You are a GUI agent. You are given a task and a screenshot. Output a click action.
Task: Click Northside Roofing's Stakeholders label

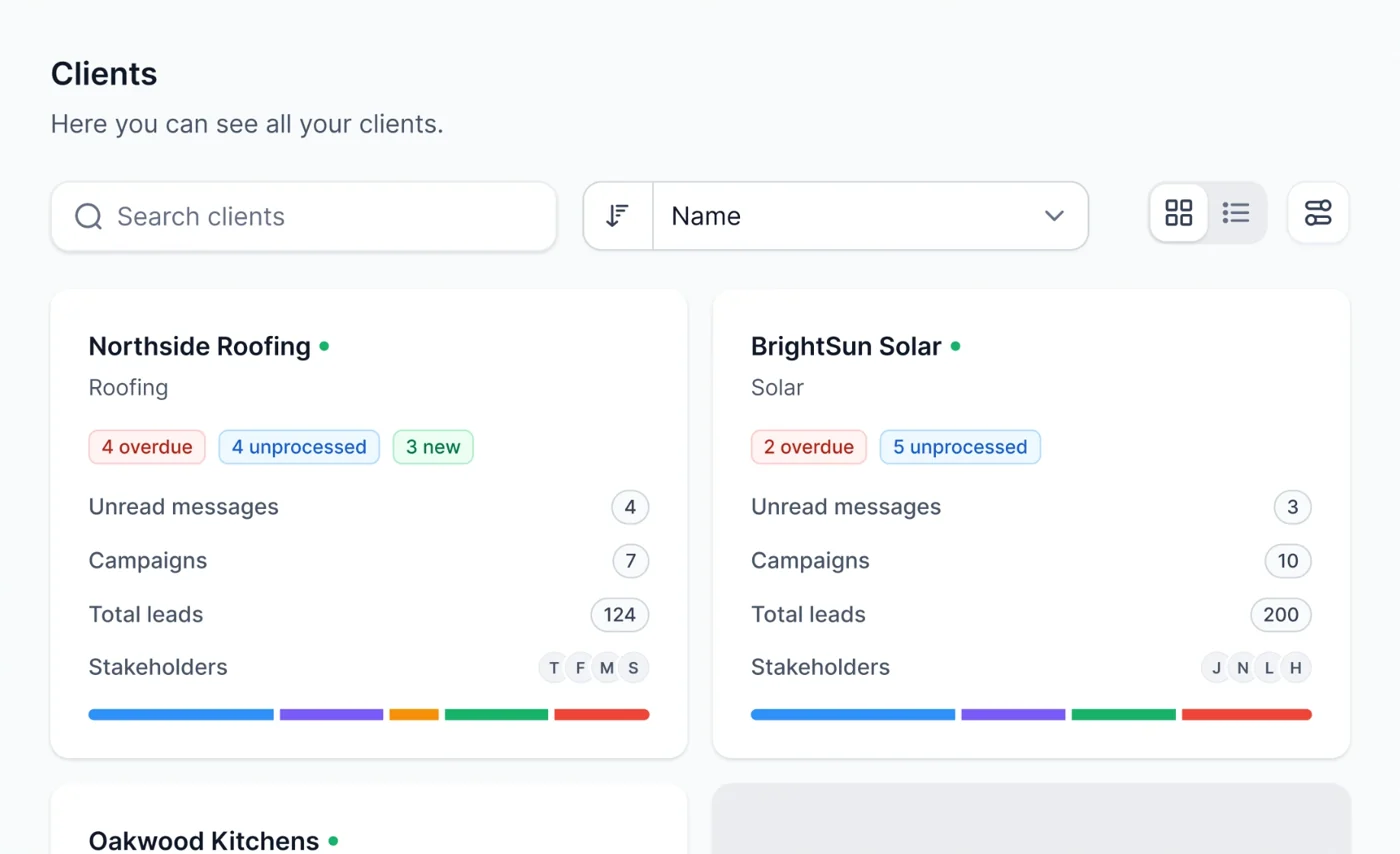coord(158,667)
